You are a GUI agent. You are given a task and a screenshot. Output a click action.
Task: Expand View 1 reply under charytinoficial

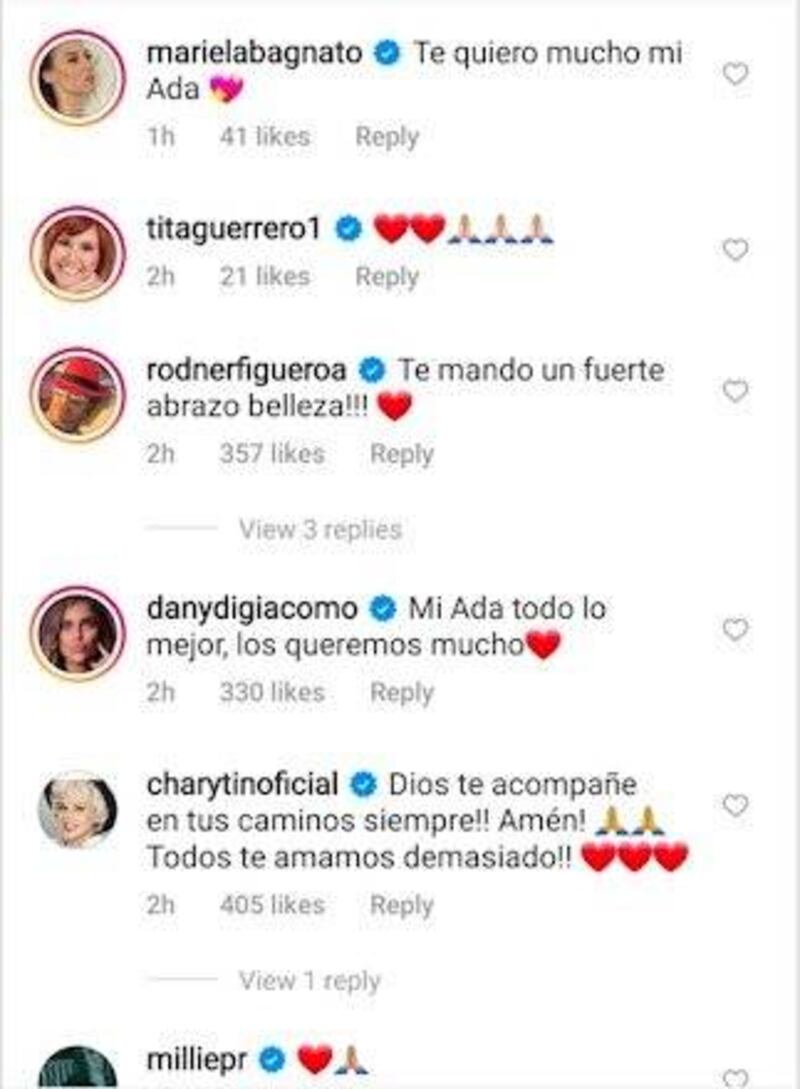(310, 981)
